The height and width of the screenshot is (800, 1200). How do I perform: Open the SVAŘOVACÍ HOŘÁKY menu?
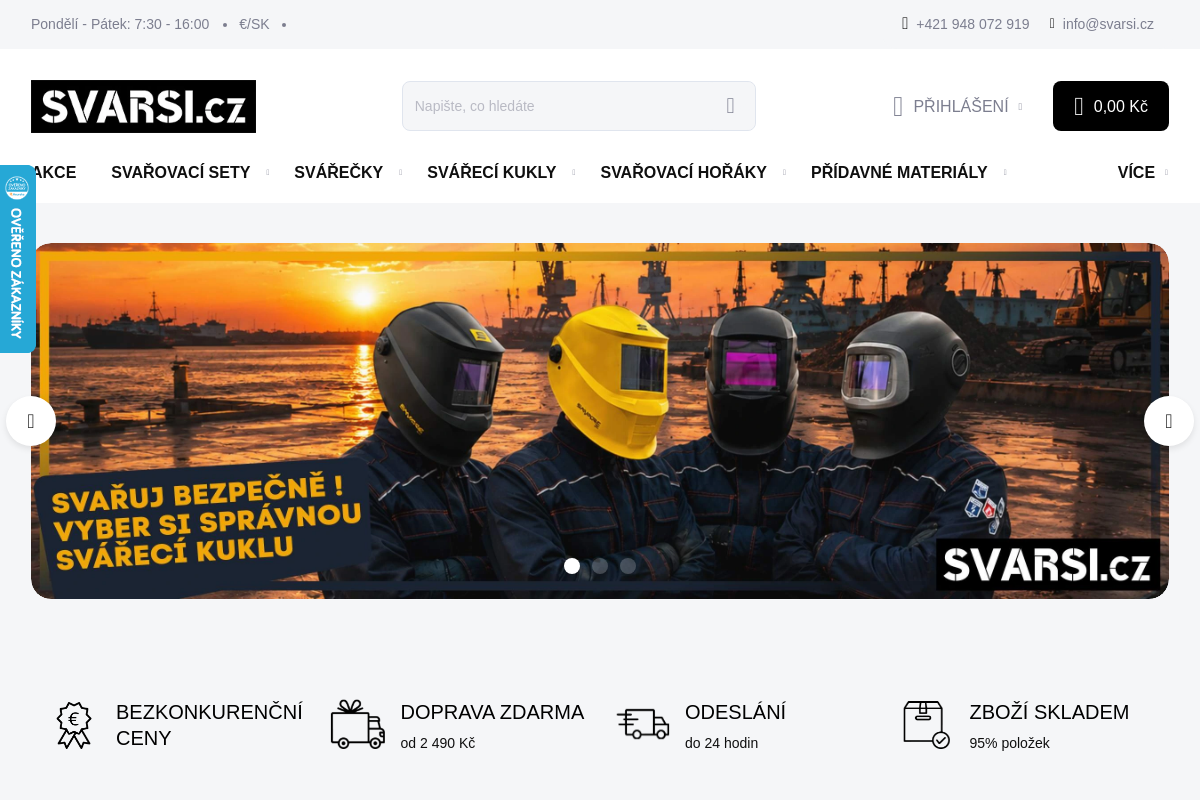coord(683,173)
